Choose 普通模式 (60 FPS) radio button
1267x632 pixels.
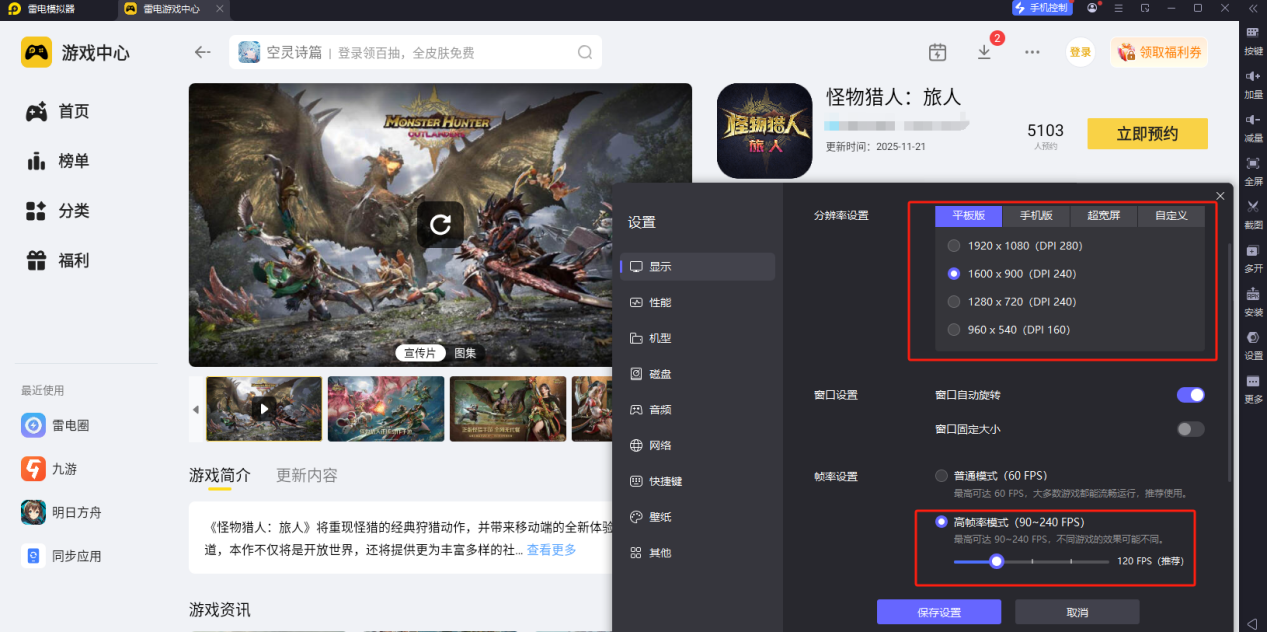[x=941, y=476]
